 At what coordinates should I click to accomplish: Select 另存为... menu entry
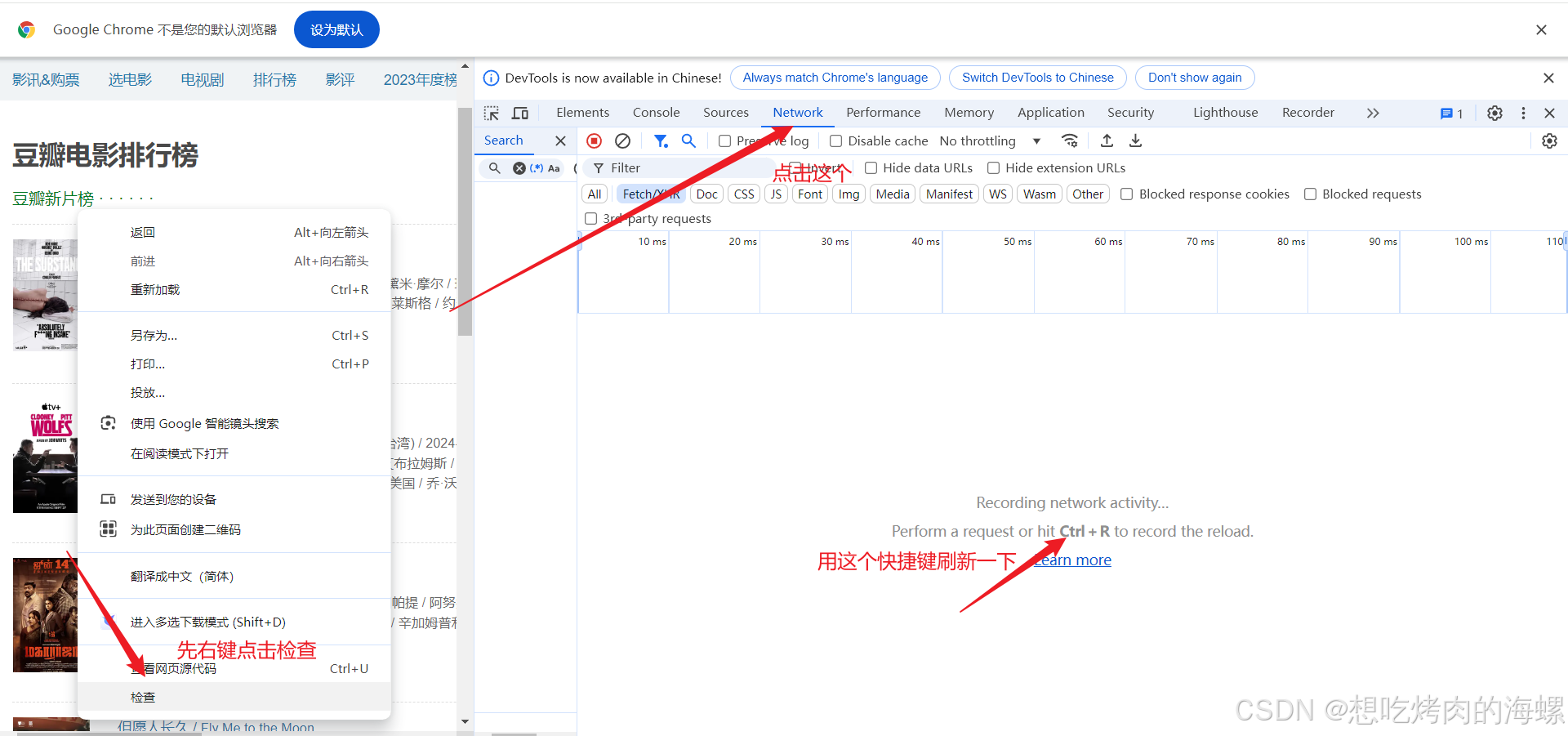234,336
